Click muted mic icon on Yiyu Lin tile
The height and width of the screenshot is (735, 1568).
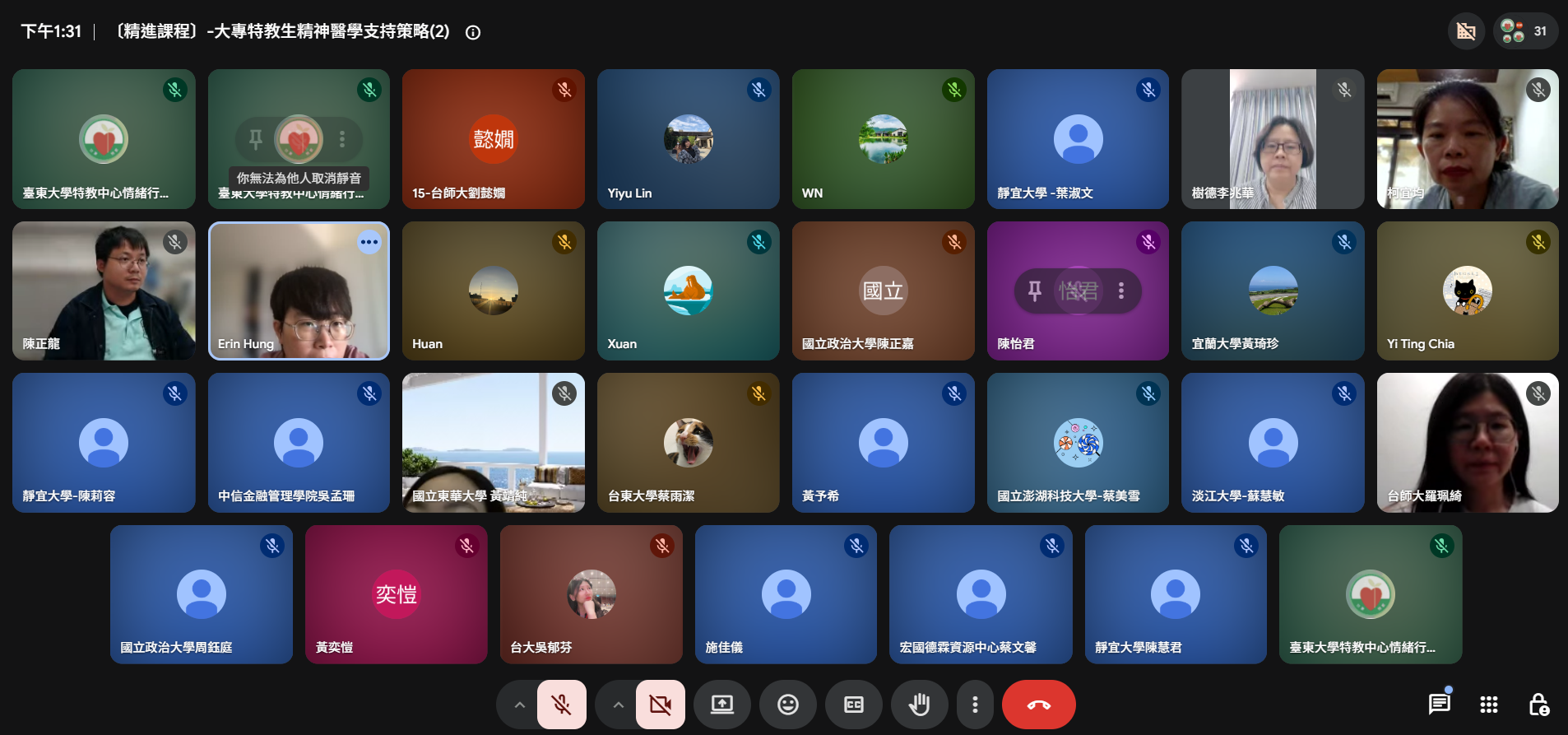pos(759,90)
